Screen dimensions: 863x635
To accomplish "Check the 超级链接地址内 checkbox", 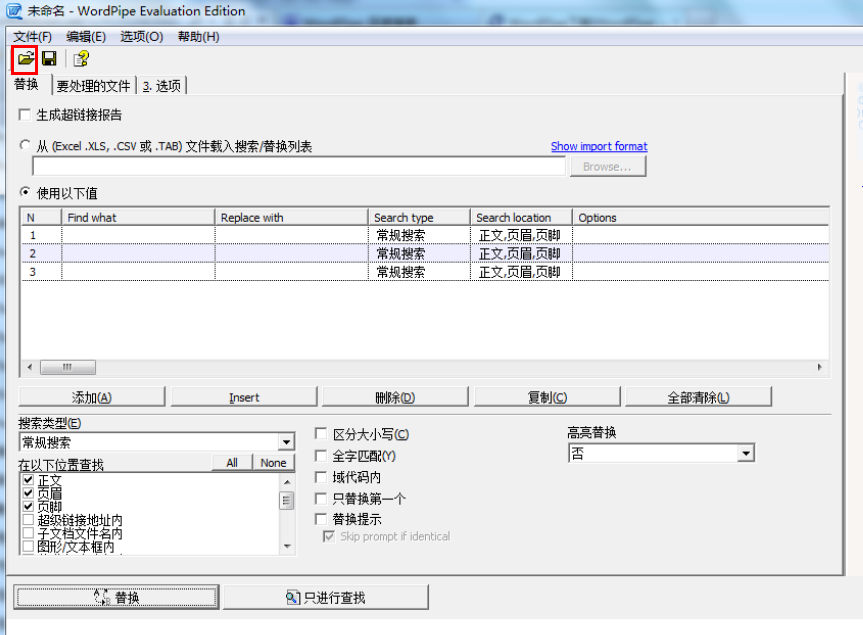I will pyautogui.click(x=29, y=519).
